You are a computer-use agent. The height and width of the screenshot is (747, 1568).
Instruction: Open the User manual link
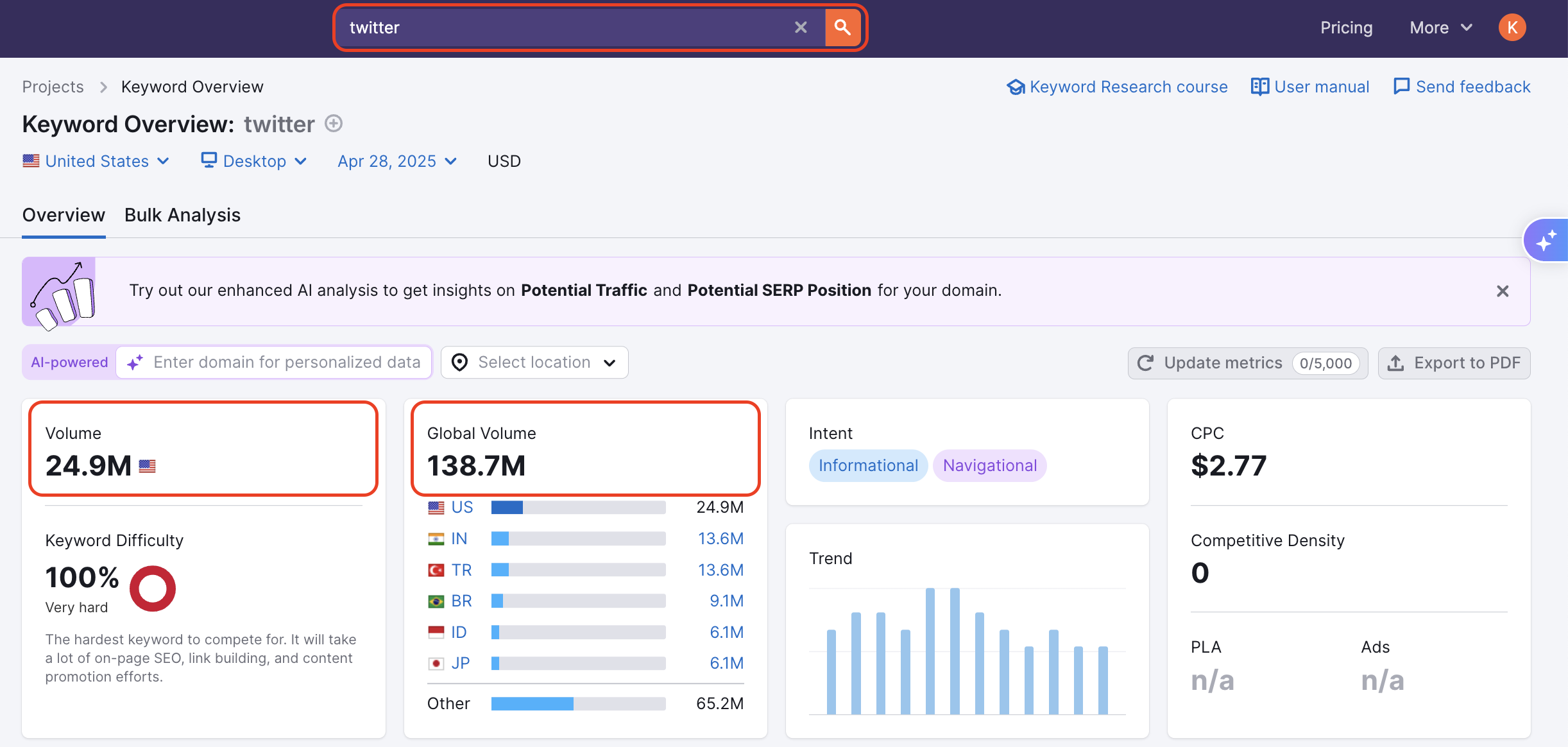(x=1310, y=87)
